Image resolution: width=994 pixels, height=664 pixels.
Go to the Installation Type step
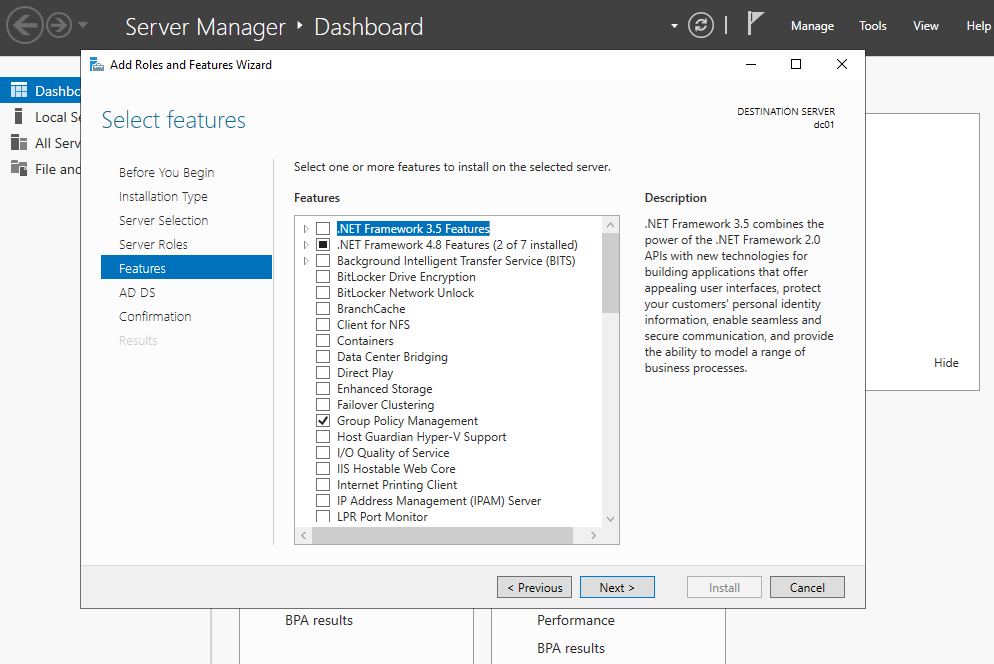(x=163, y=197)
